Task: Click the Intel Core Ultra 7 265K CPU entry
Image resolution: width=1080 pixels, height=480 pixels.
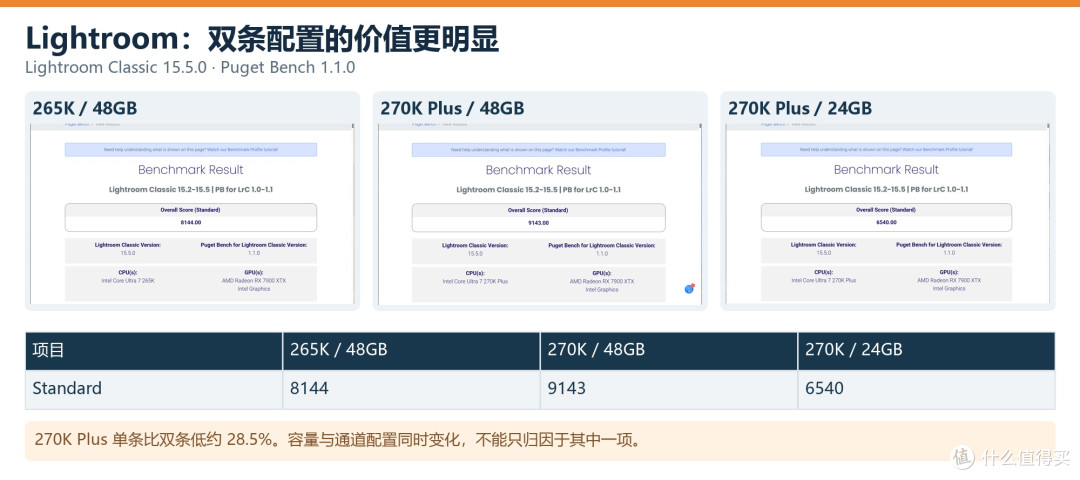Action: (x=127, y=280)
